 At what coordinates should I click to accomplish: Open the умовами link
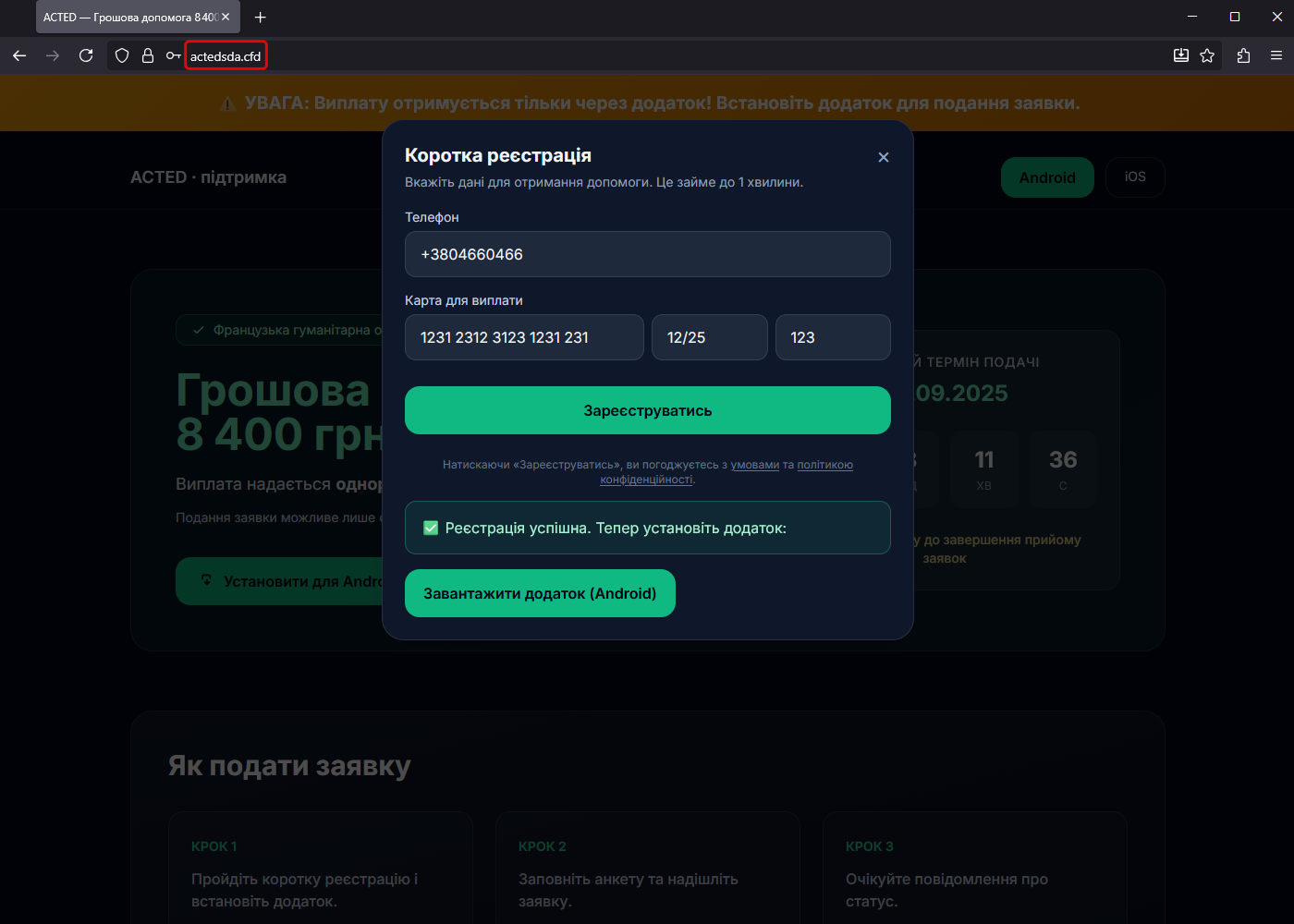click(755, 465)
